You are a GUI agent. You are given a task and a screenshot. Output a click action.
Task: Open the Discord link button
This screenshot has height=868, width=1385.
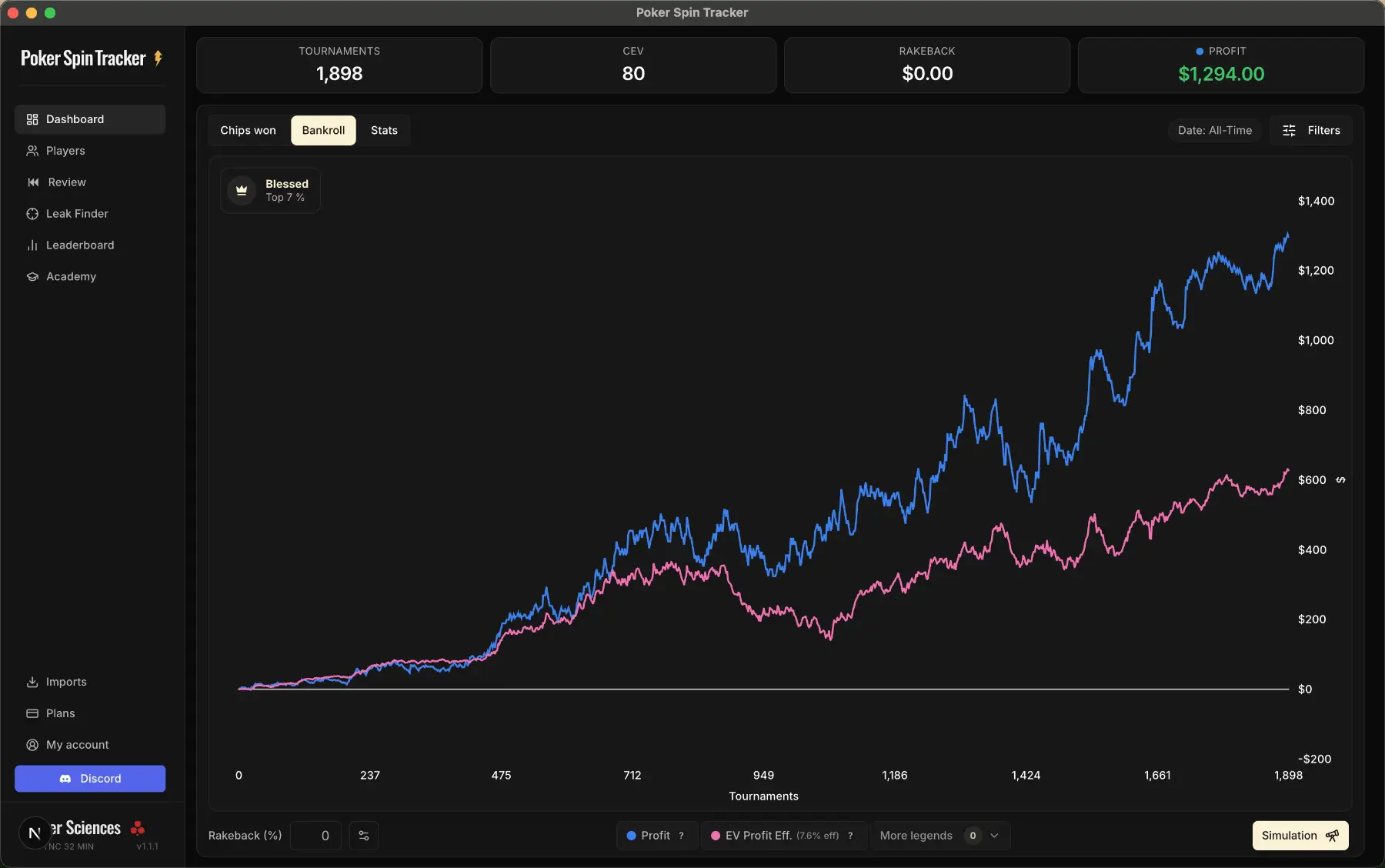coord(90,779)
